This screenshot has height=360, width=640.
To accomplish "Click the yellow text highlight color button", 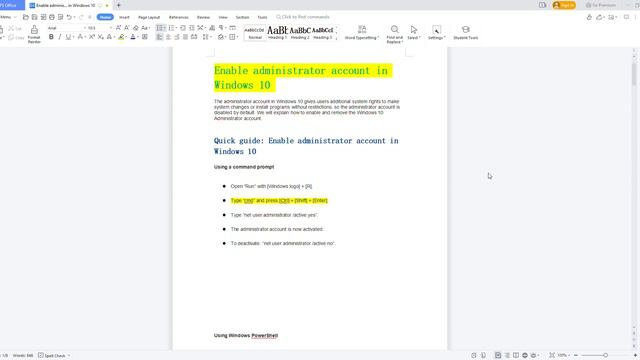I will (x=121, y=37).
